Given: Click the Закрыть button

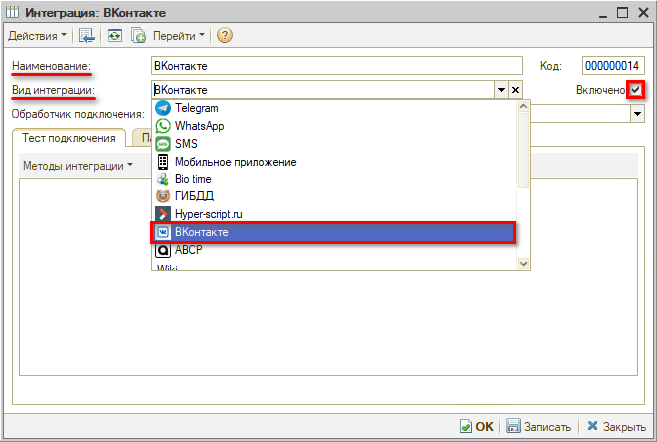Looking at the screenshot, I should (616, 426).
